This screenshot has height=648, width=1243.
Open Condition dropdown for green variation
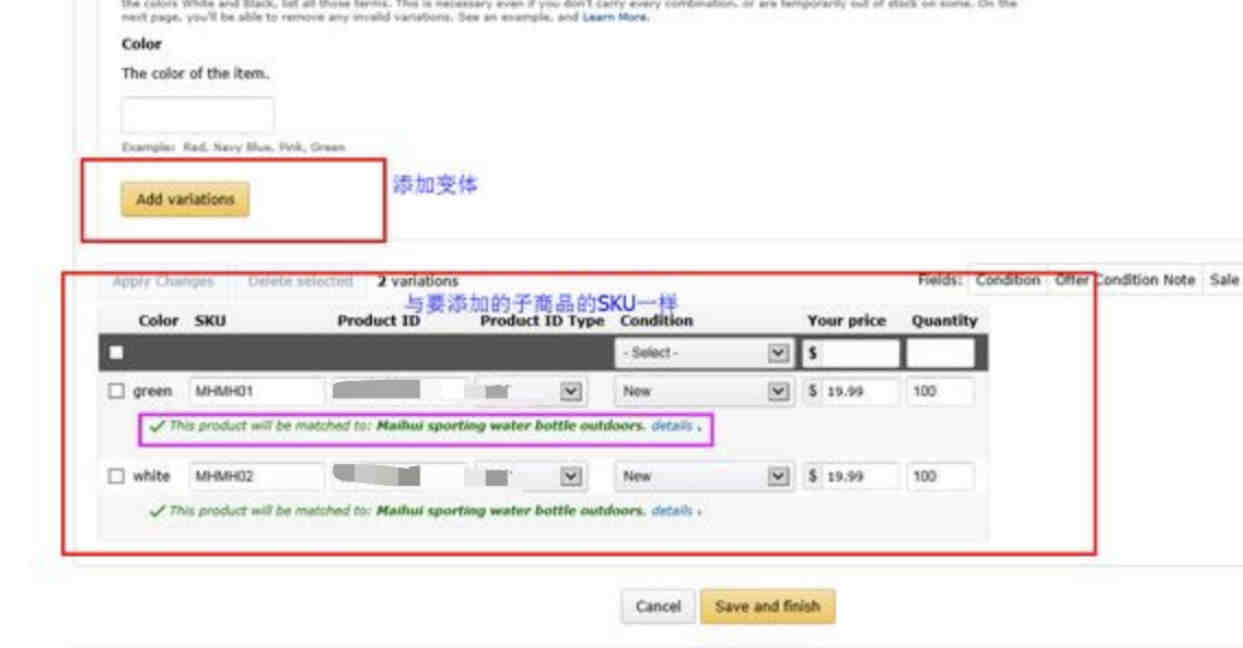(x=704, y=391)
